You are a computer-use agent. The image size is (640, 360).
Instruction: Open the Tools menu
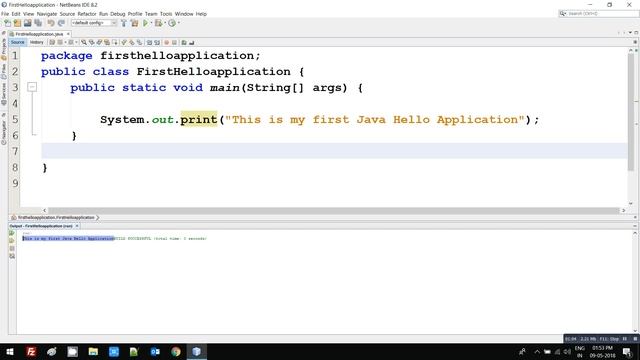[x=166, y=14]
